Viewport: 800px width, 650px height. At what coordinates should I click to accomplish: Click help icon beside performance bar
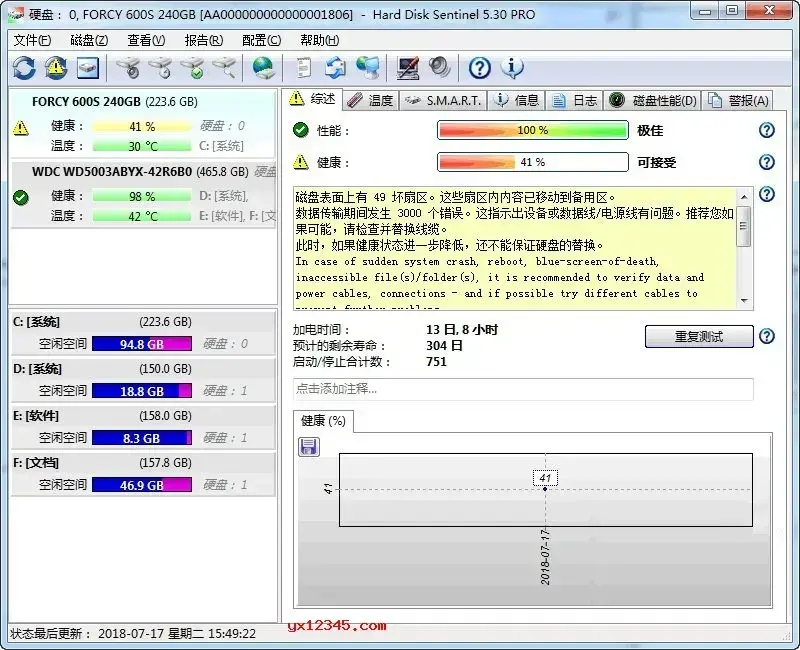(x=767, y=131)
